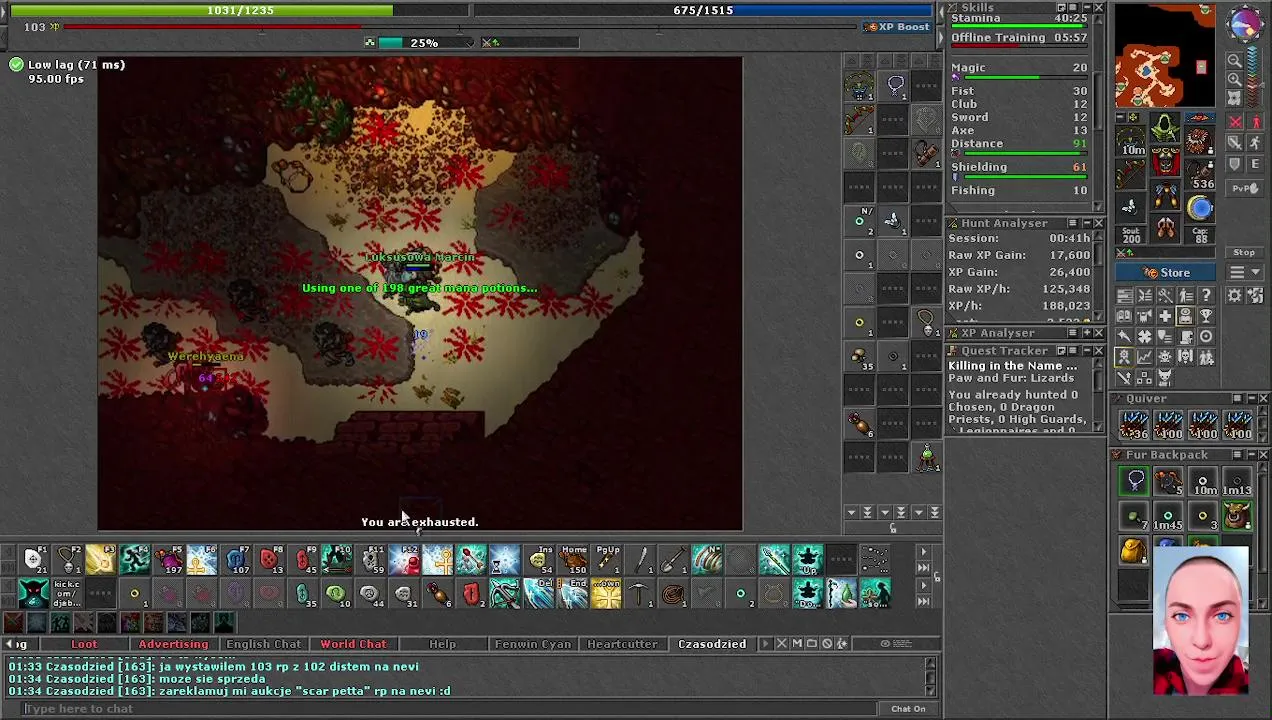Click the equipped helmet slot

[x=1165, y=127]
